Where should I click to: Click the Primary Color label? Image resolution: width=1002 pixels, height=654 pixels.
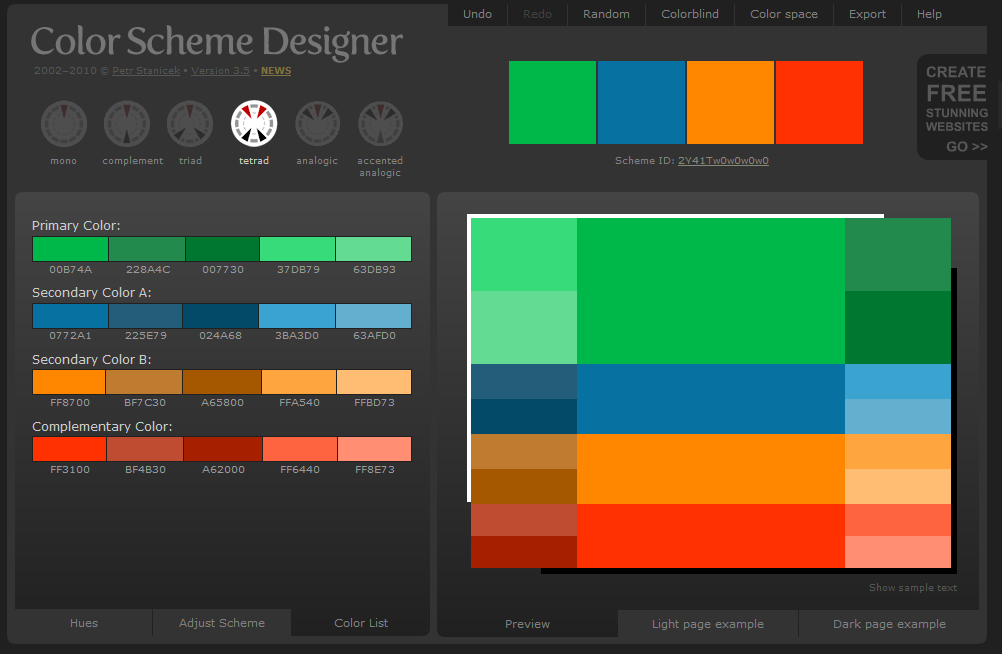(76, 226)
